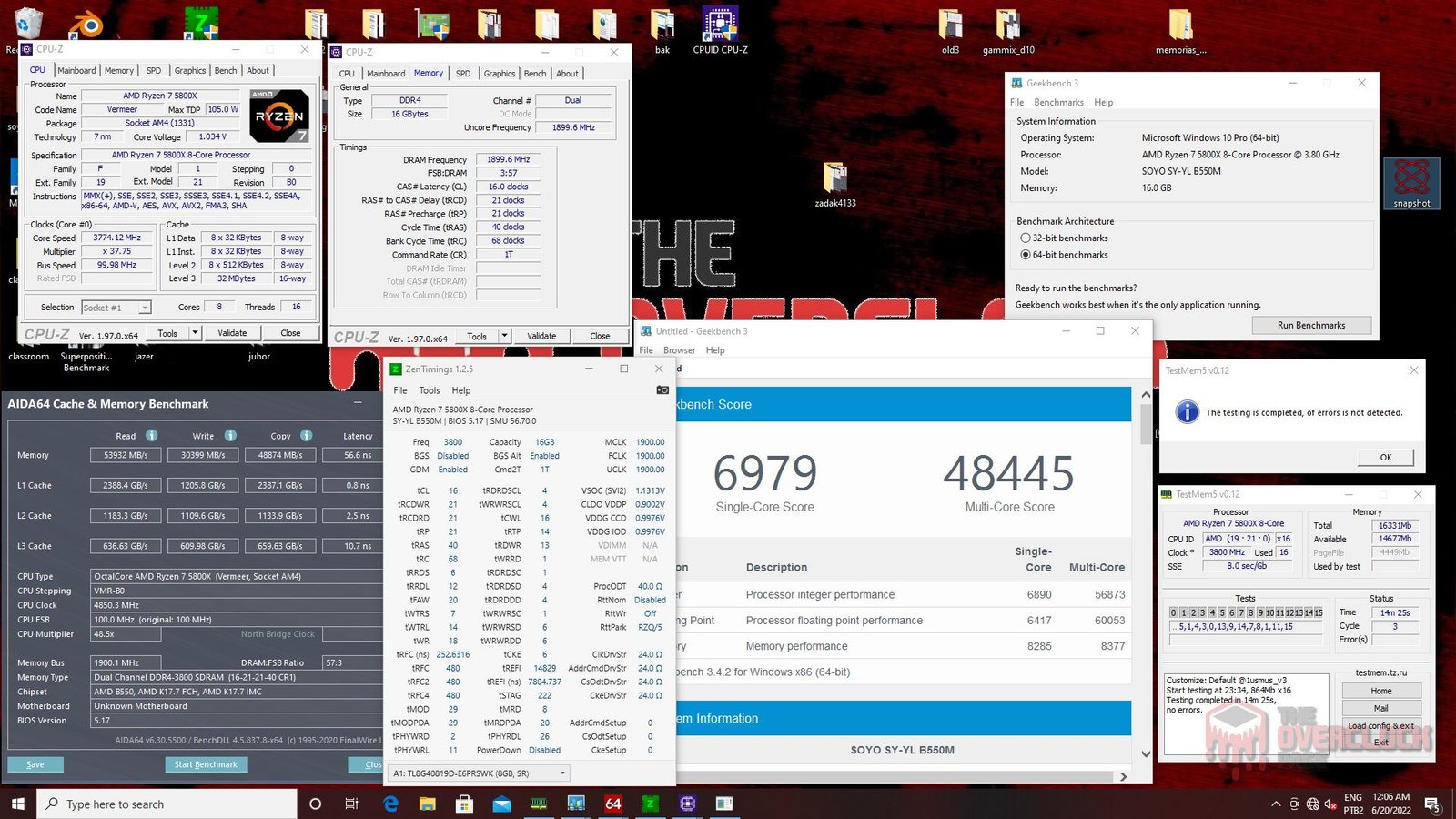
Task: Open Task View on the taskbar
Action: (x=352, y=804)
